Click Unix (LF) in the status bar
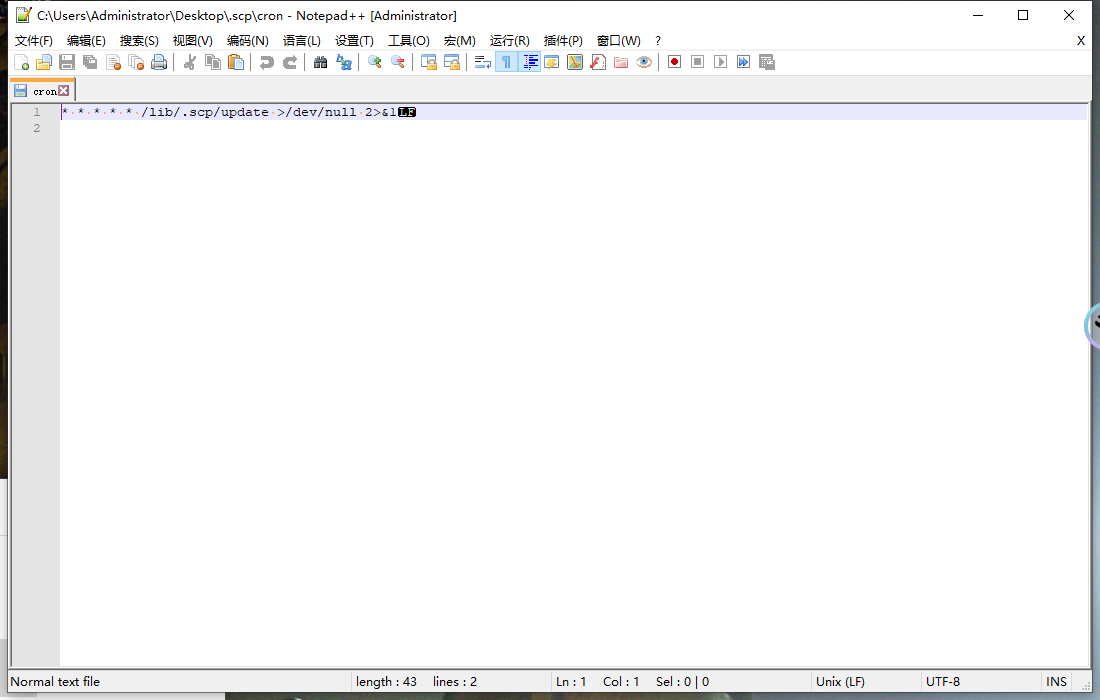The image size is (1100, 700). (x=840, y=682)
